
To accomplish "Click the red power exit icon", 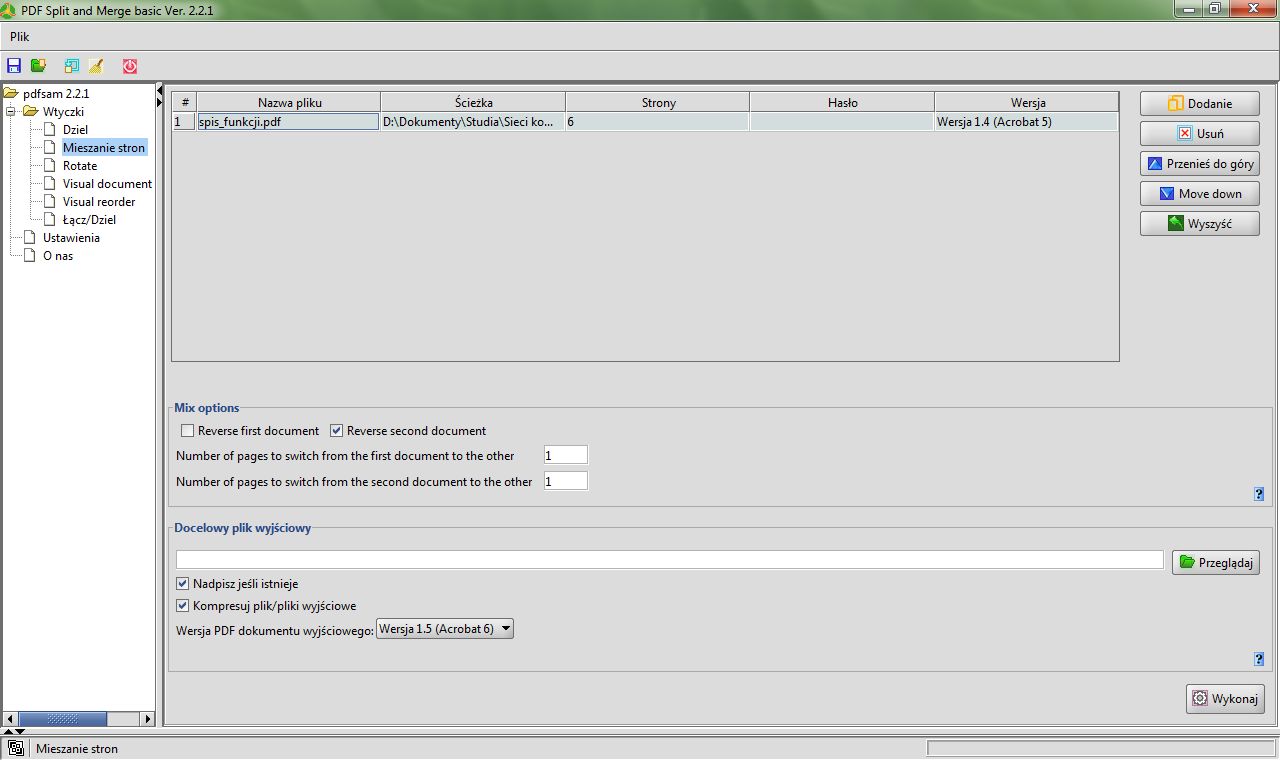I will click(x=130, y=66).
